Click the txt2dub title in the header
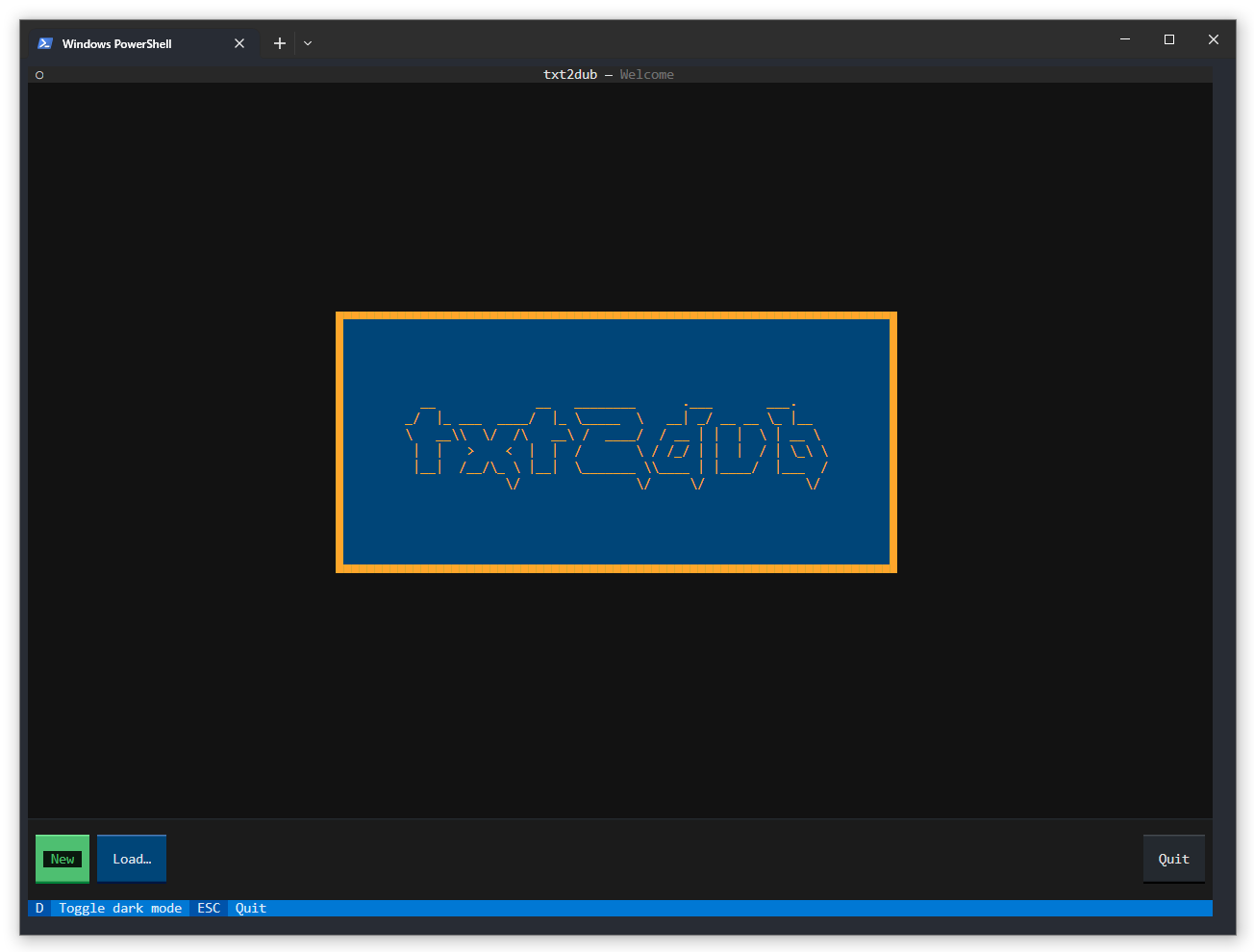This screenshot has height=952, width=1254. (x=569, y=74)
